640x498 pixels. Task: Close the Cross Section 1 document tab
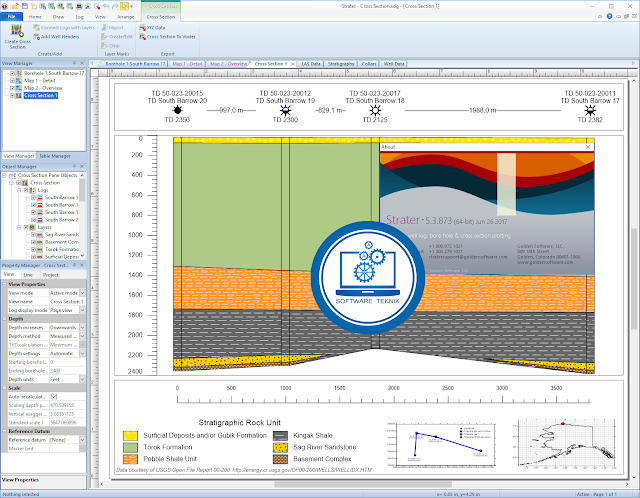coord(293,64)
